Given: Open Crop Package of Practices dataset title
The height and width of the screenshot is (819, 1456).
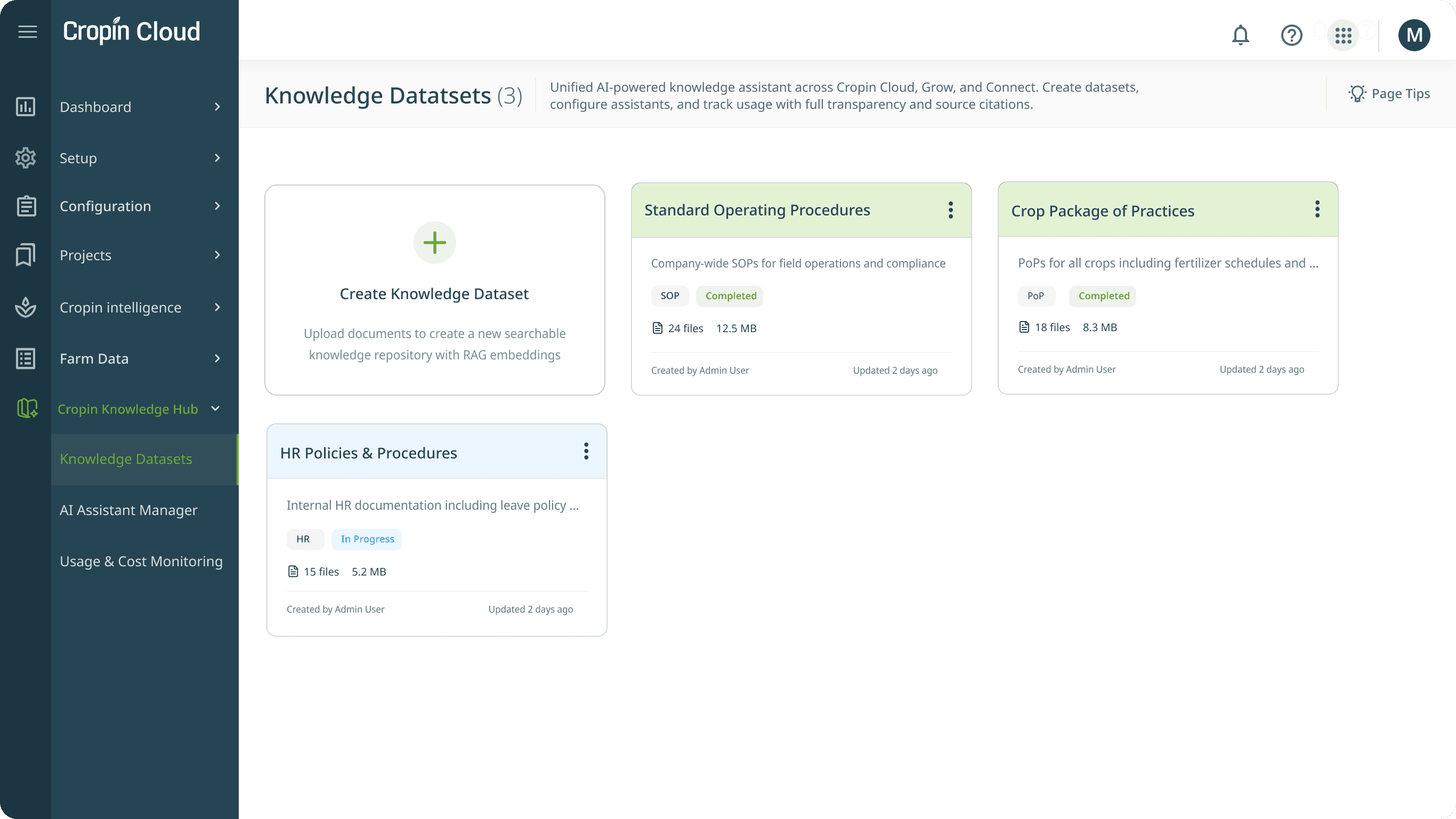Looking at the screenshot, I should tap(1103, 211).
